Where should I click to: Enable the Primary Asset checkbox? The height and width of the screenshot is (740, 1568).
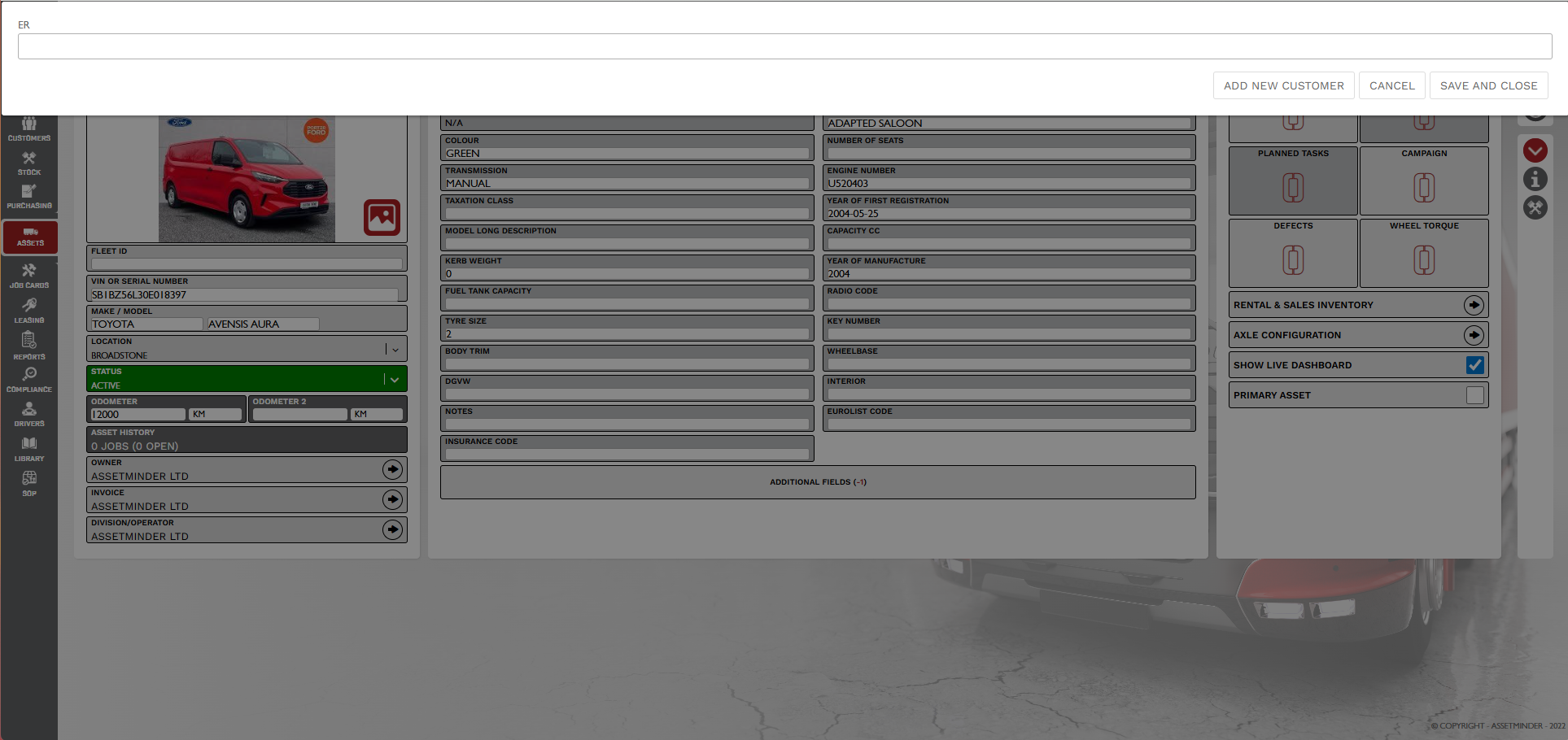point(1474,395)
